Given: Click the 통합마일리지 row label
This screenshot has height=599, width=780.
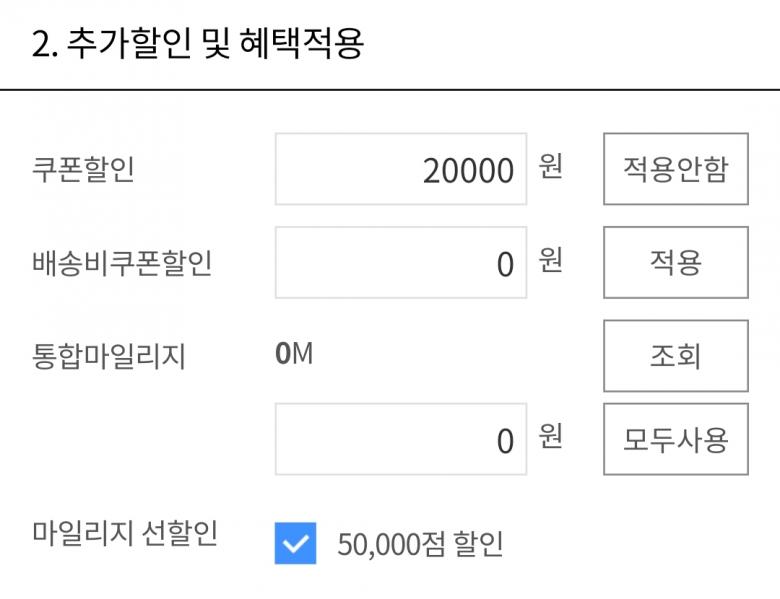Looking at the screenshot, I should 109,356.
